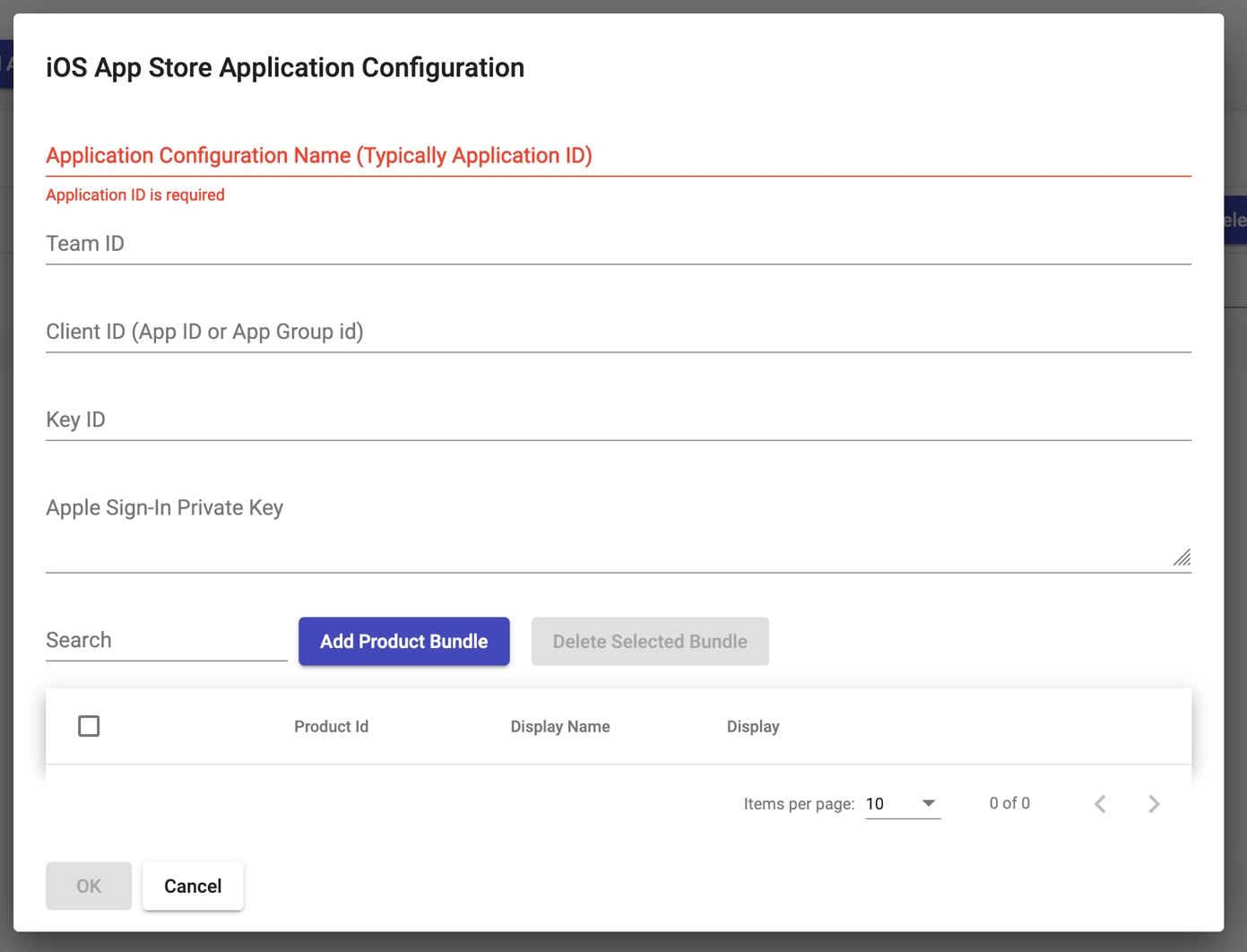Click the "0 of 0" pagination range label

[x=1009, y=803]
